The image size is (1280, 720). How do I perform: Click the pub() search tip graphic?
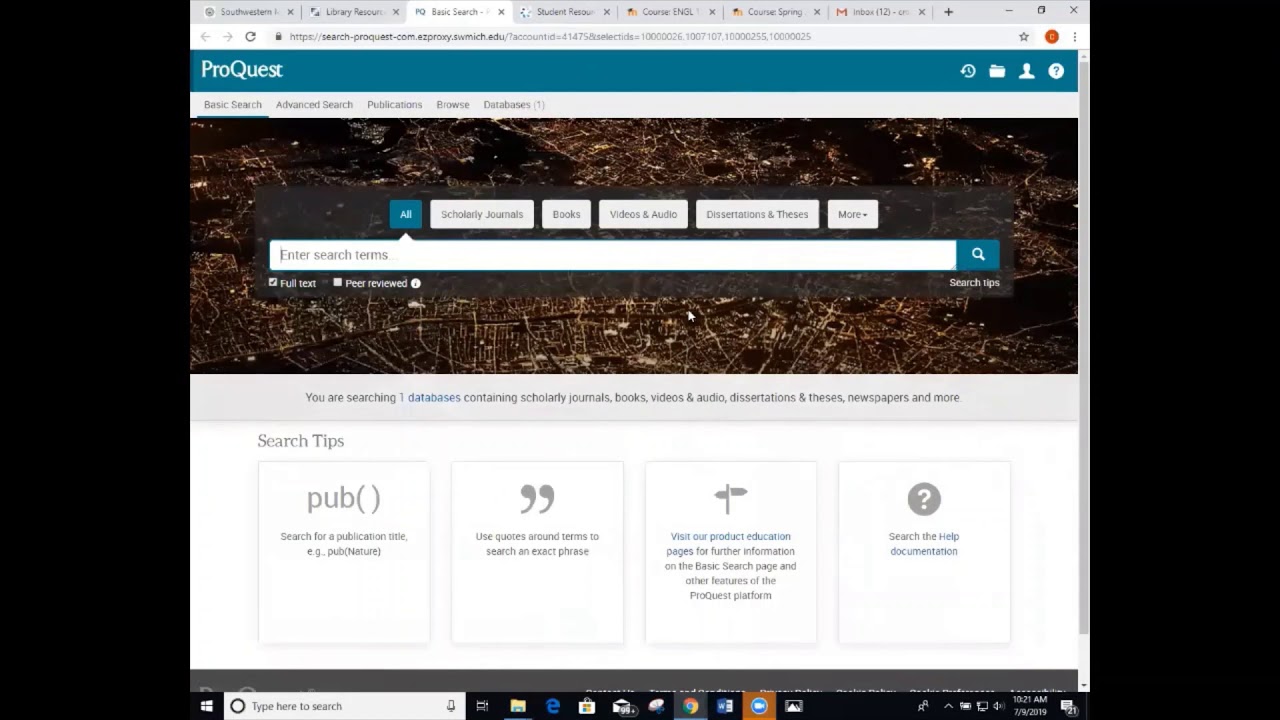tap(343, 498)
